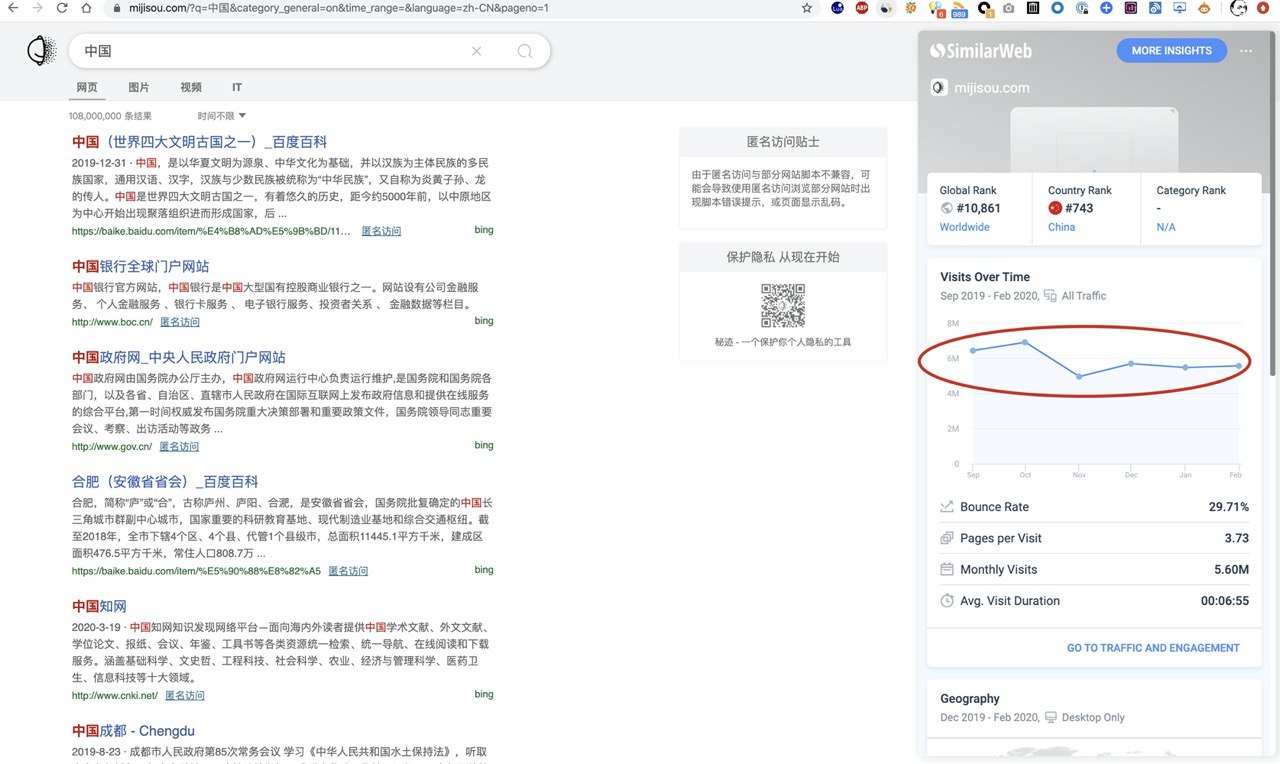Expand the 时间不限 time filter dropdown
The image size is (1280, 764).
click(221, 116)
